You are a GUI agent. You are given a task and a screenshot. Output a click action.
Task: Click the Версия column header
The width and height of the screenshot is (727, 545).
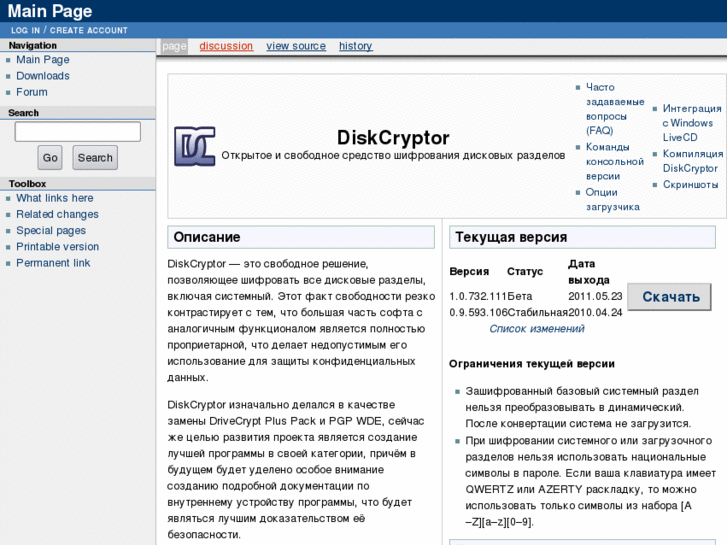[469, 272]
